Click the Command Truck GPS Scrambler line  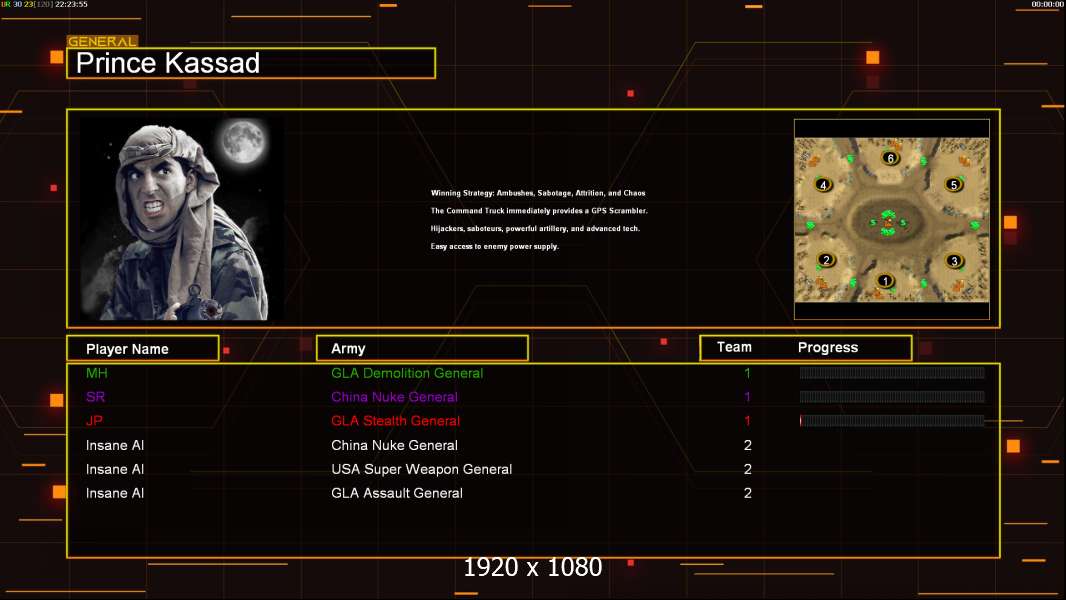point(539,211)
